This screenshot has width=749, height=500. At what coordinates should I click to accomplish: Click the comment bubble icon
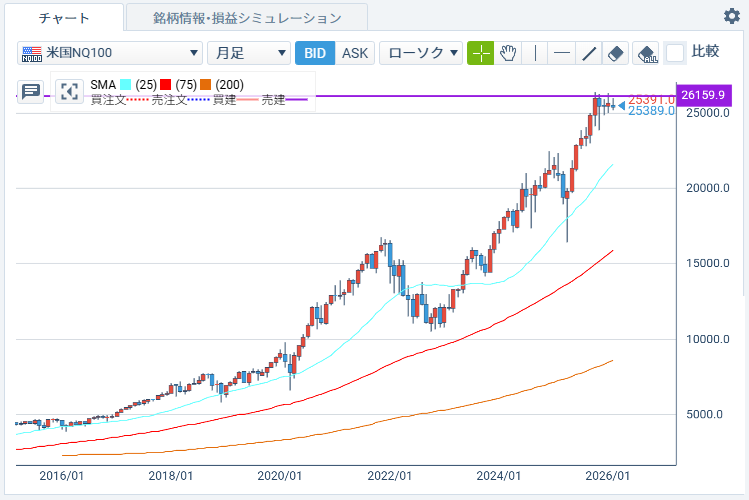[x=31, y=92]
